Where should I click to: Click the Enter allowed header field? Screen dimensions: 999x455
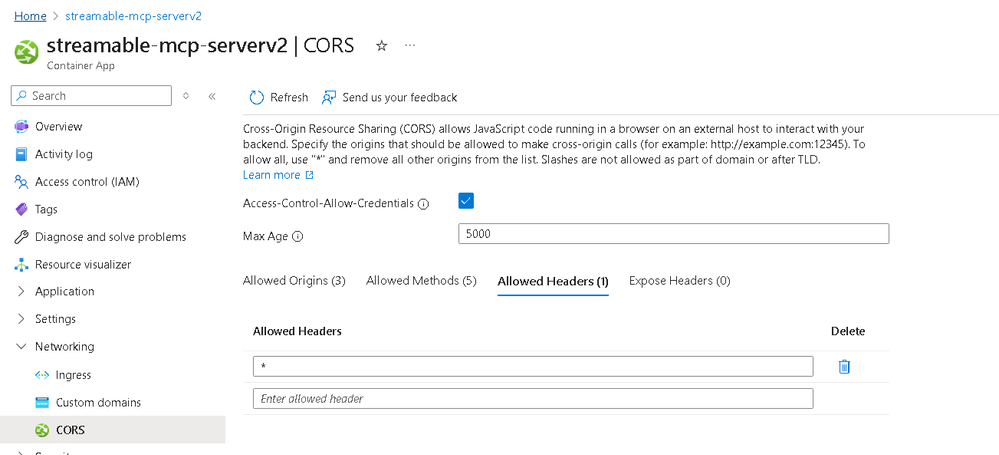click(533, 399)
